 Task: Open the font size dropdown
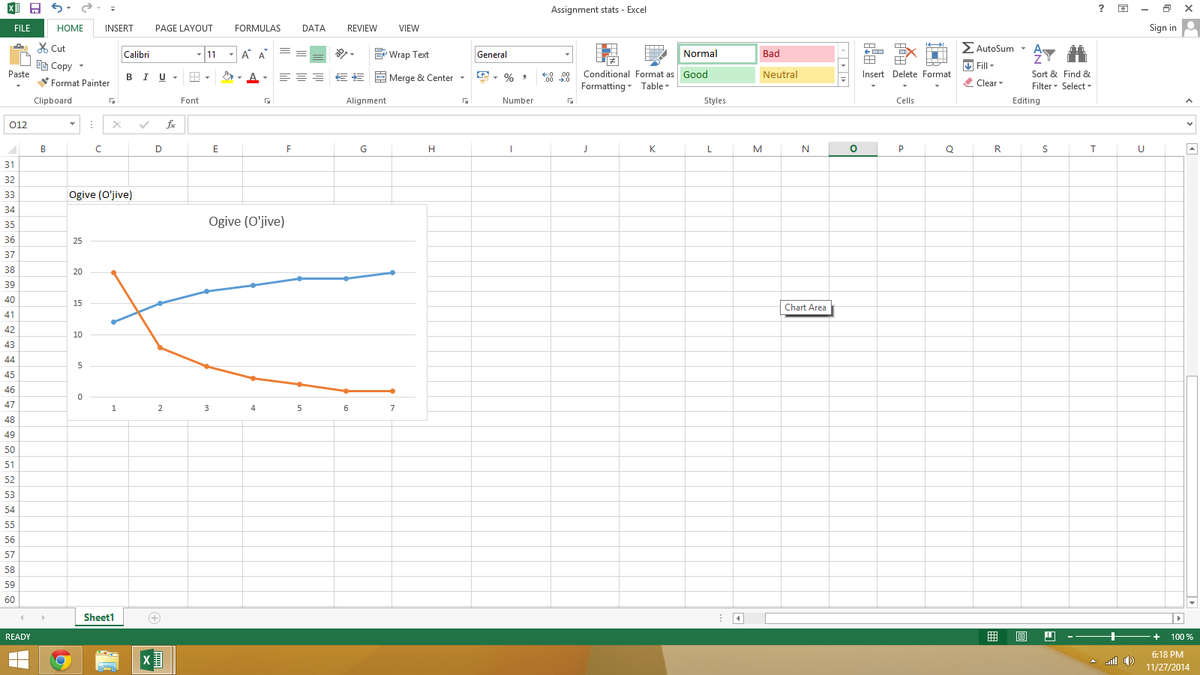[x=232, y=54]
